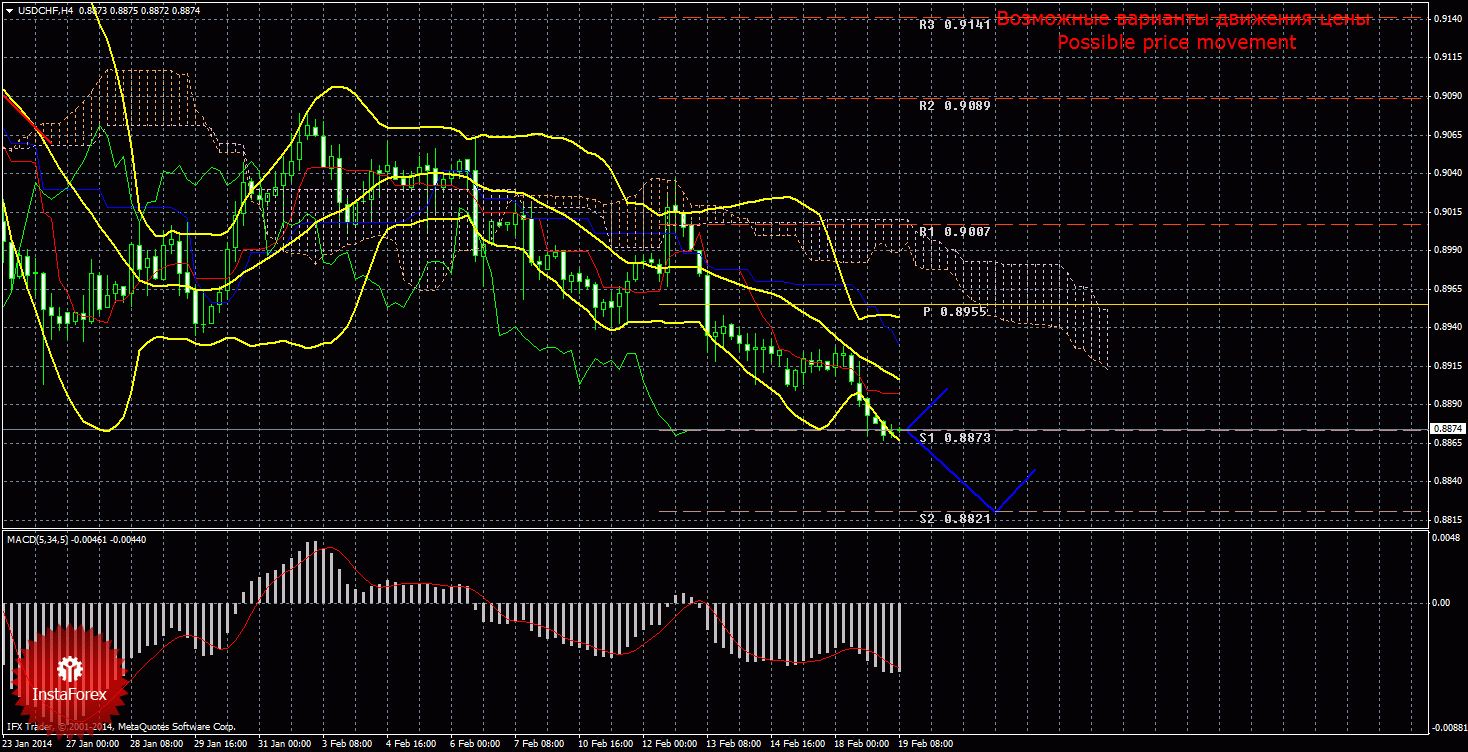Click the P 0.8955 pivot point label
The height and width of the screenshot is (752, 1468).
point(954,312)
